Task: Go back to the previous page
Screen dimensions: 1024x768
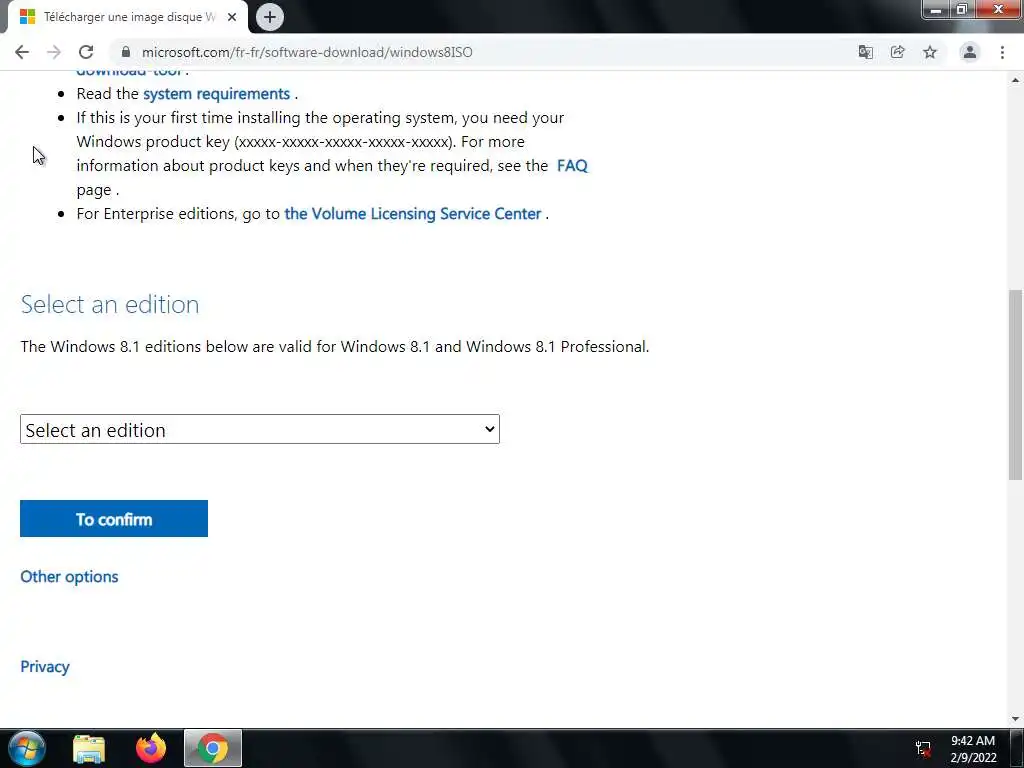Action: point(22,52)
